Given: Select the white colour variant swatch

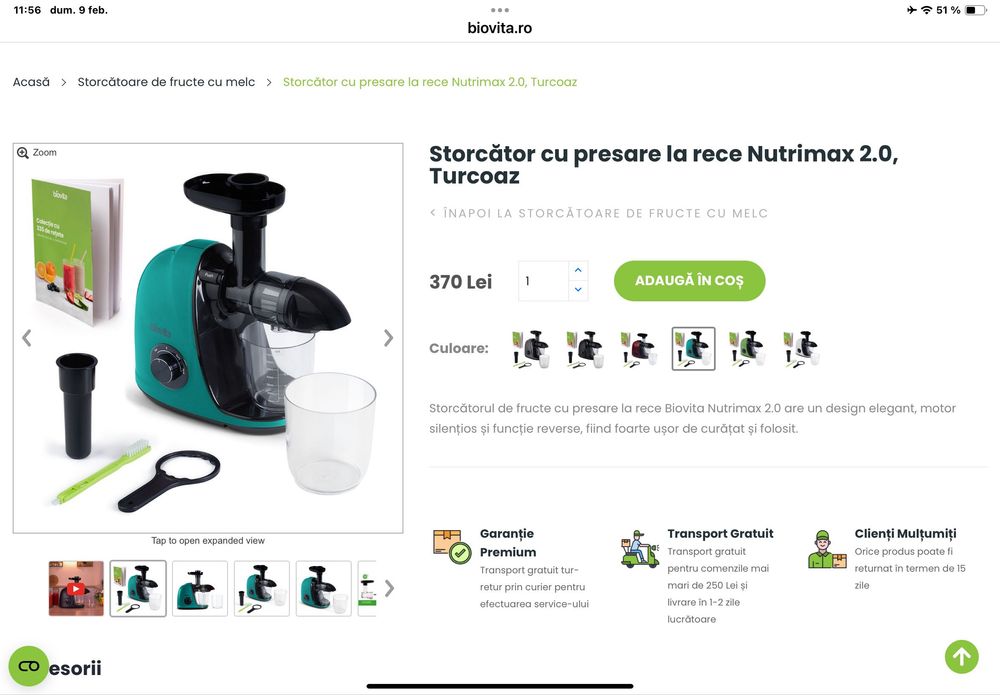Looking at the screenshot, I should (x=801, y=349).
